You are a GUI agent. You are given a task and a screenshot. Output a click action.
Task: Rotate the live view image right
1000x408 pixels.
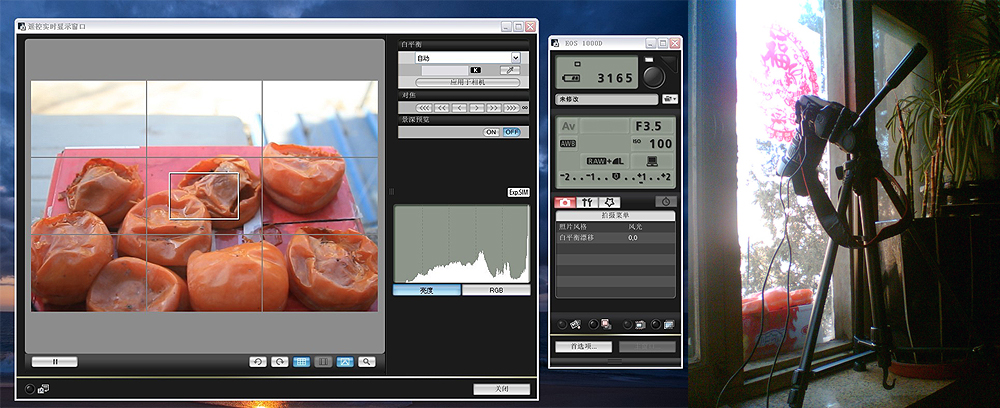[280, 361]
